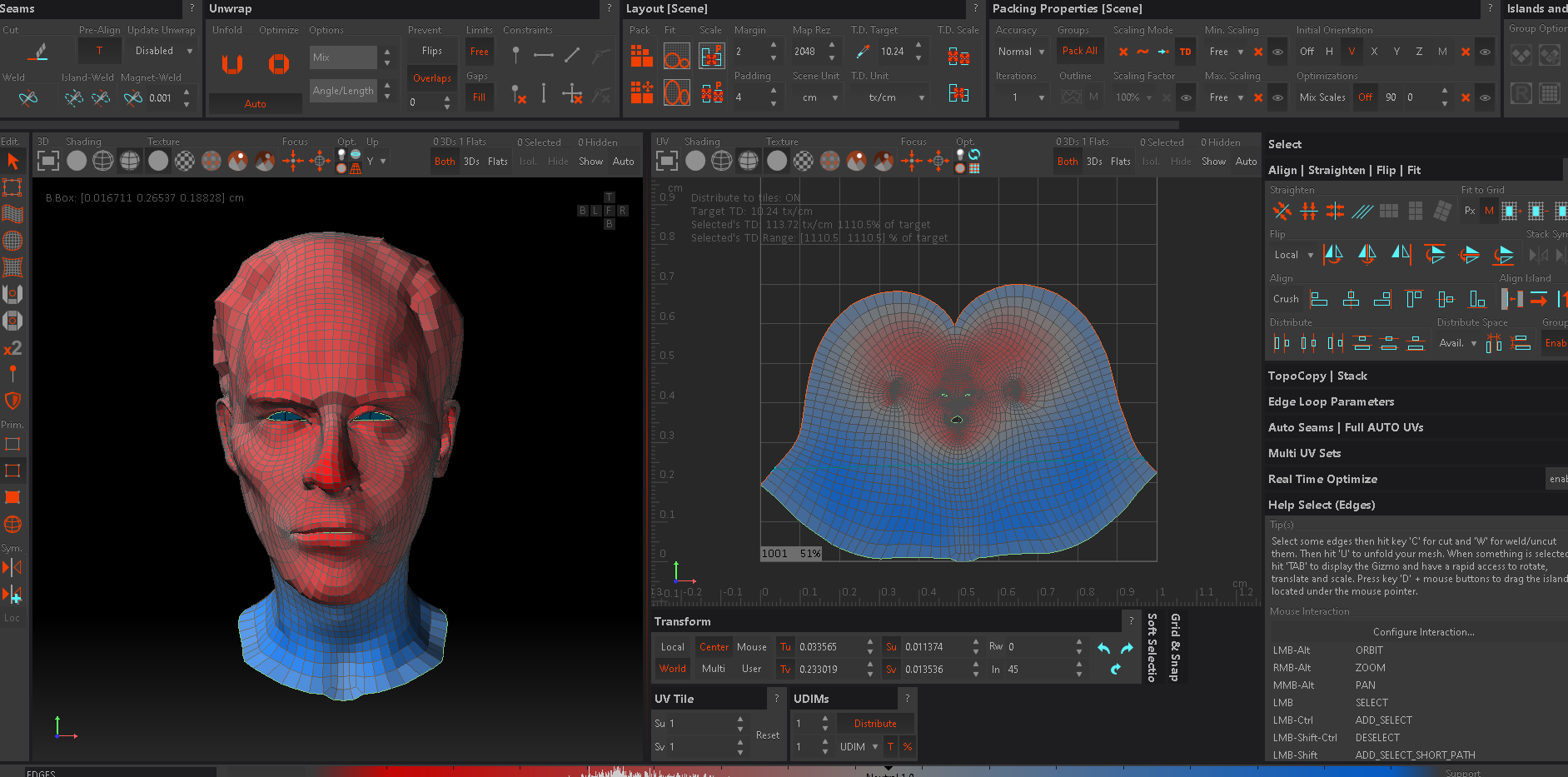Click the Magnet-Weld icon beside 0.001
The image size is (1568, 777).
133,97
